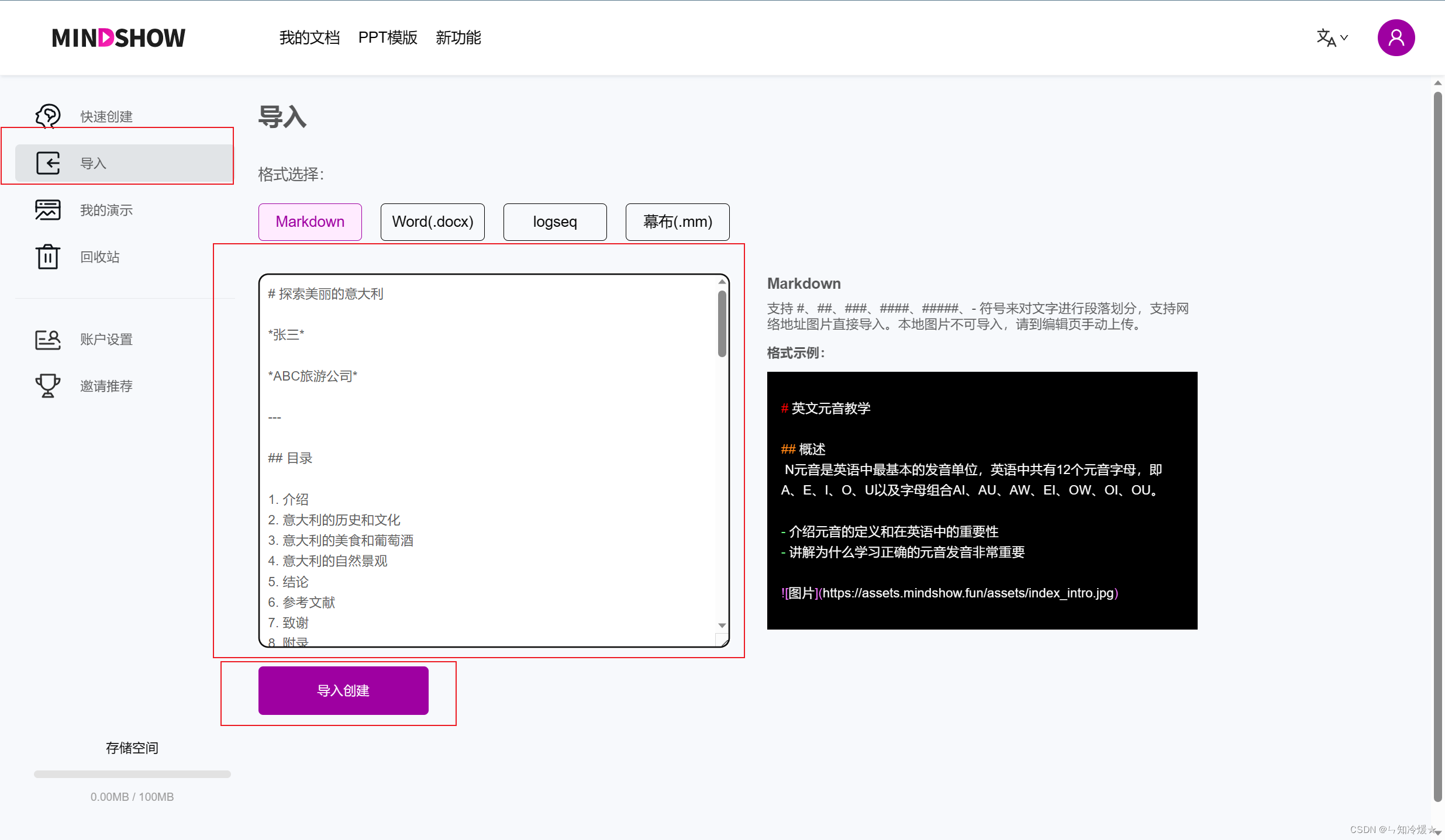The image size is (1445, 840).
Task: Click the line '4. 意大利的自然景观'
Action: click(x=328, y=561)
